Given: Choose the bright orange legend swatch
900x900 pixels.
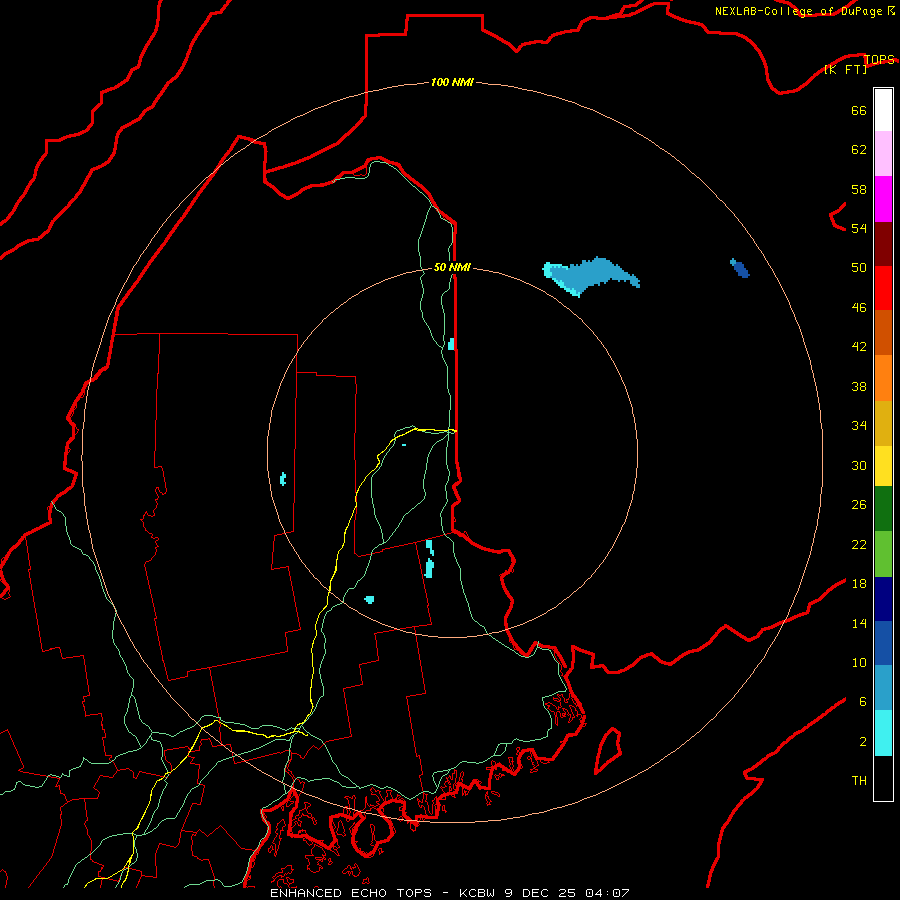Looking at the screenshot, I should point(883,378).
